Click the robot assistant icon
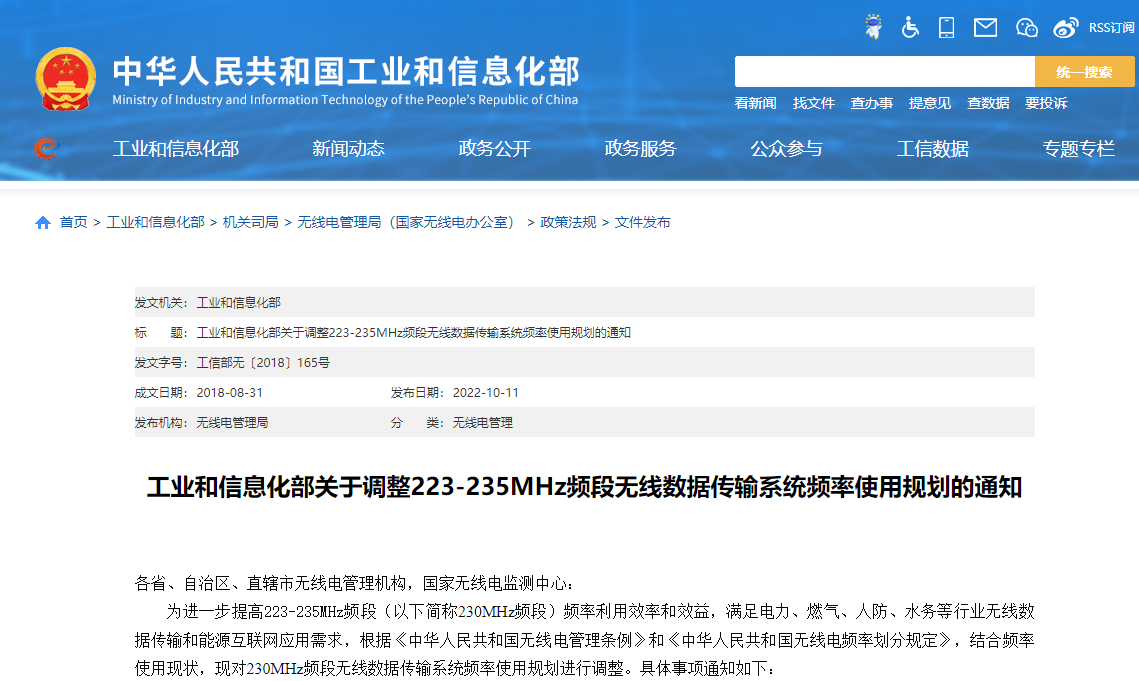Viewport: 1139px width, 681px height. coord(873,25)
